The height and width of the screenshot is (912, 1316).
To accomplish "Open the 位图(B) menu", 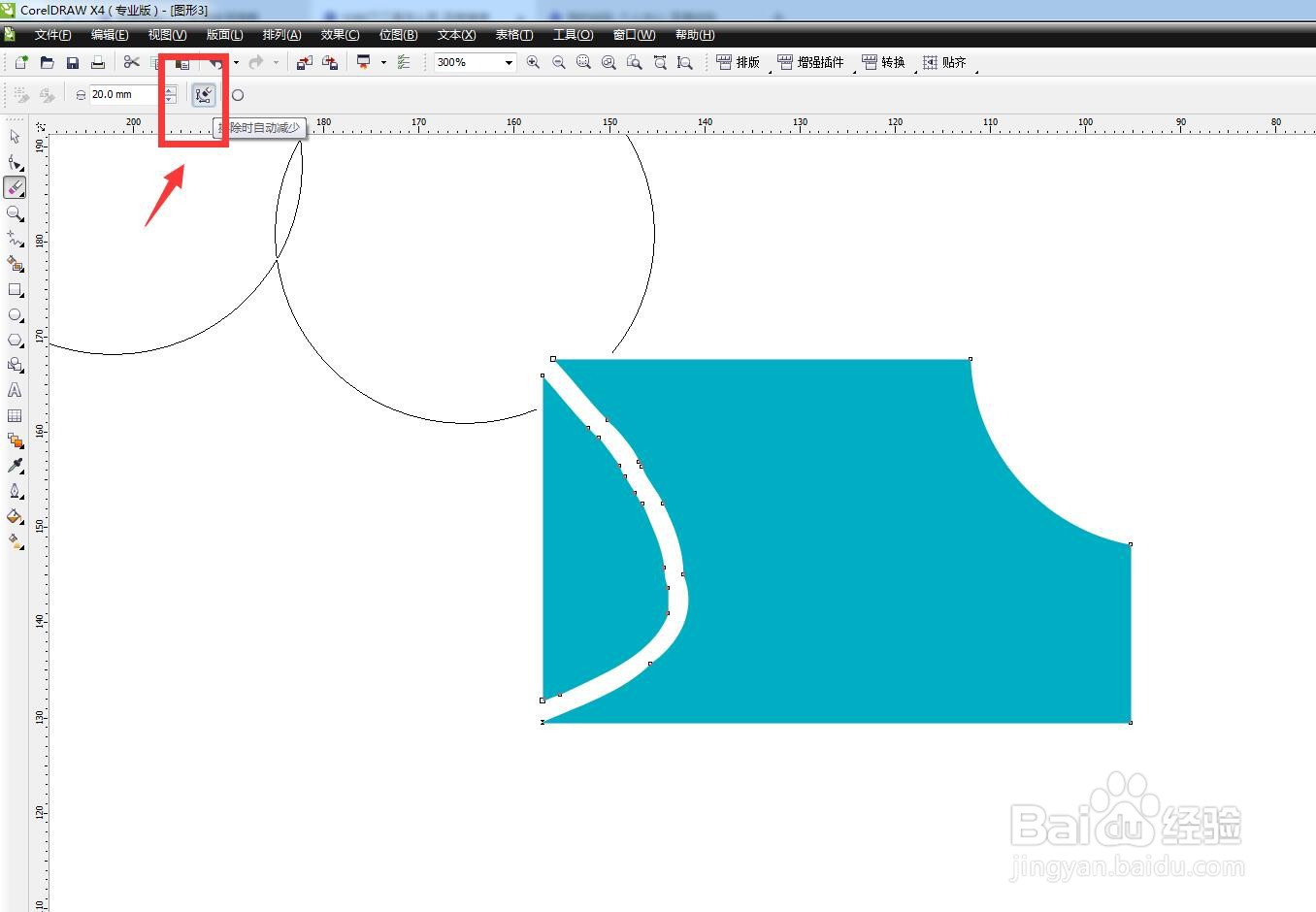I will (x=398, y=35).
